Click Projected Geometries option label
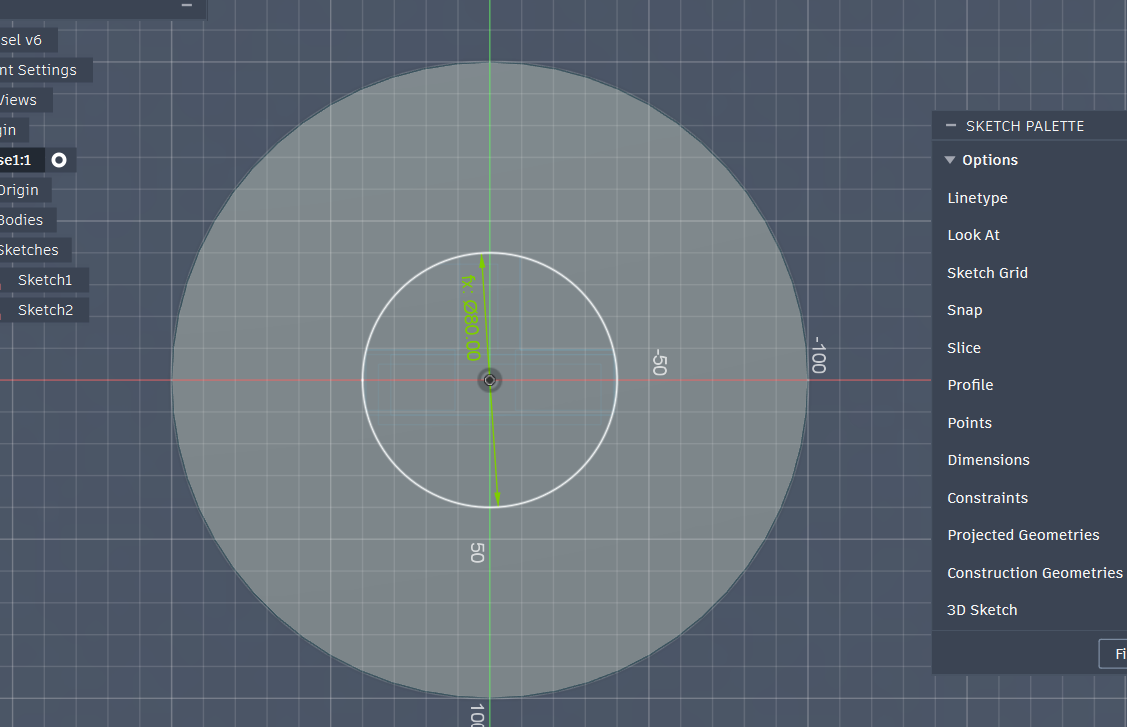 pyautogui.click(x=1024, y=535)
